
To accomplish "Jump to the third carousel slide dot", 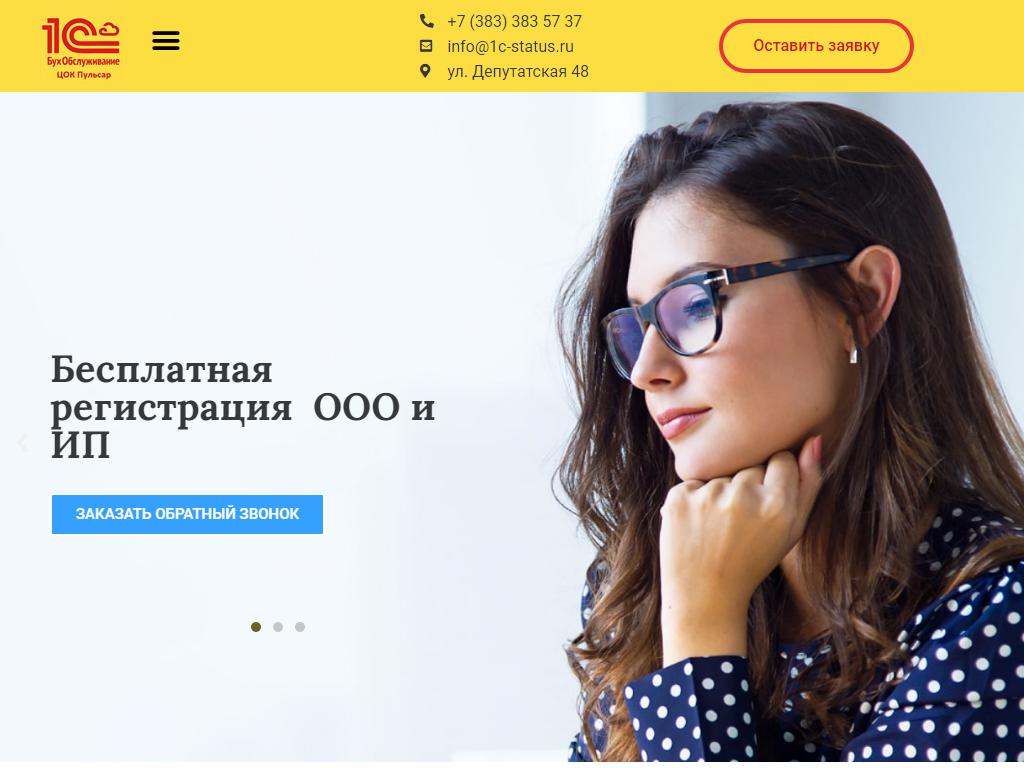I will [x=300, y=627].
